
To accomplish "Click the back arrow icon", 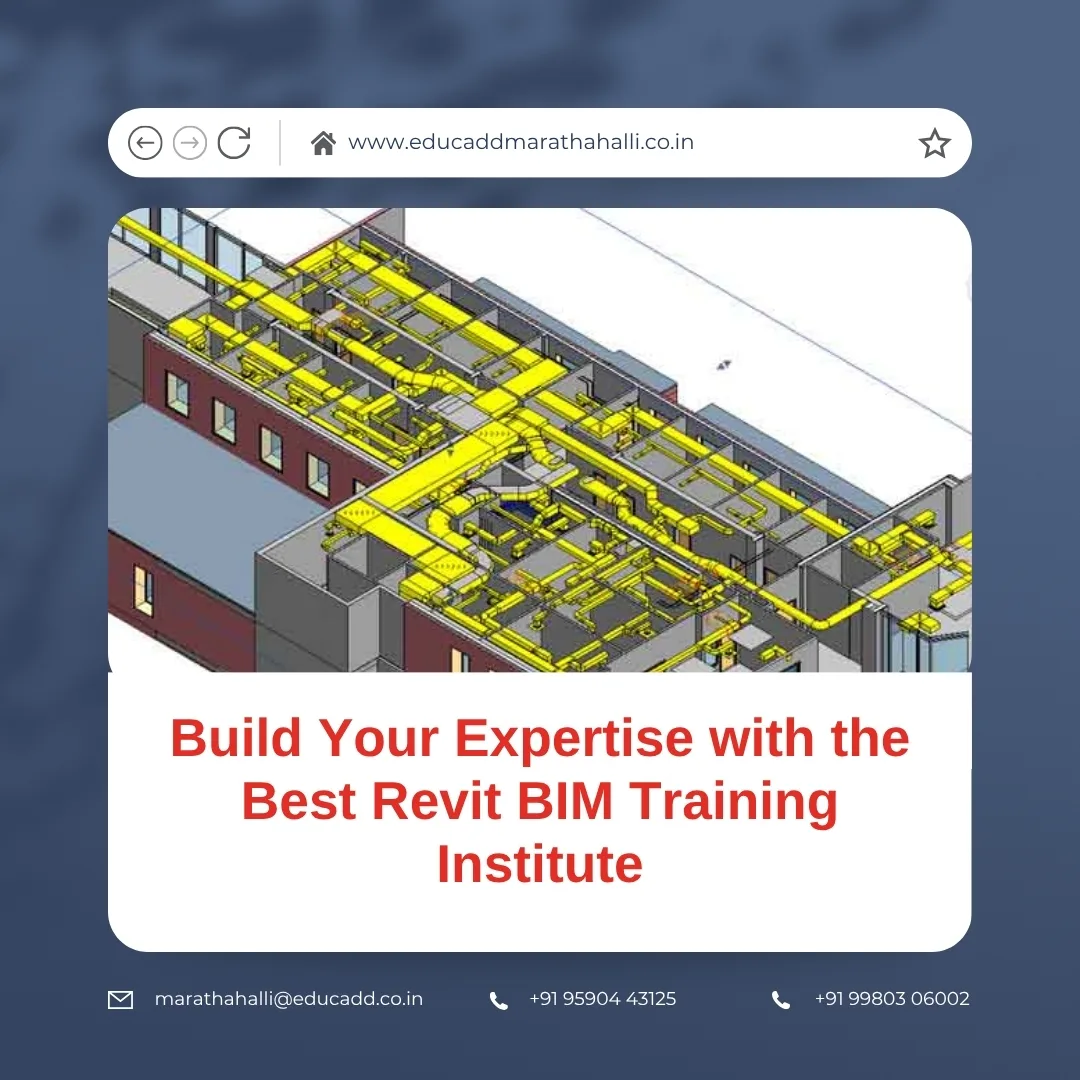I will [x=145, y=143].
